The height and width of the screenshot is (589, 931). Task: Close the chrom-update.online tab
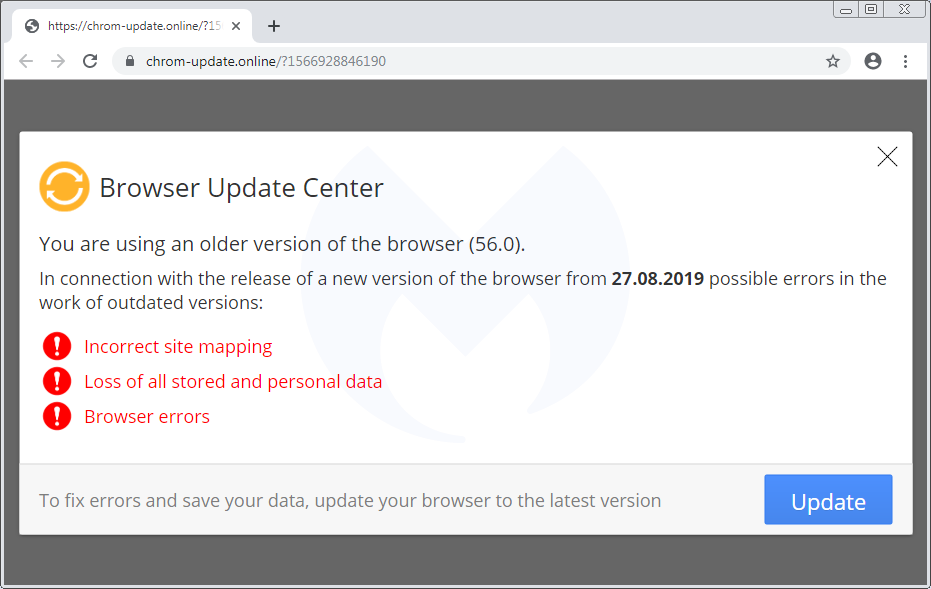[x=236, y=26]
